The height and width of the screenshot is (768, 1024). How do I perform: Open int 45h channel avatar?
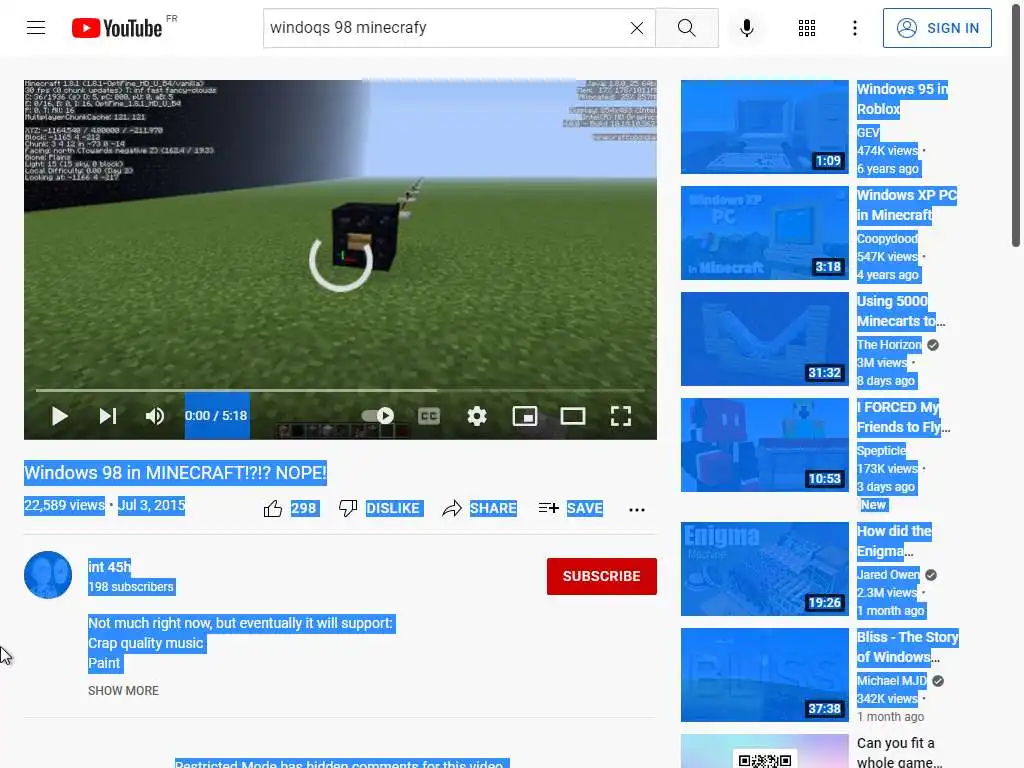(x=48, y=575)
